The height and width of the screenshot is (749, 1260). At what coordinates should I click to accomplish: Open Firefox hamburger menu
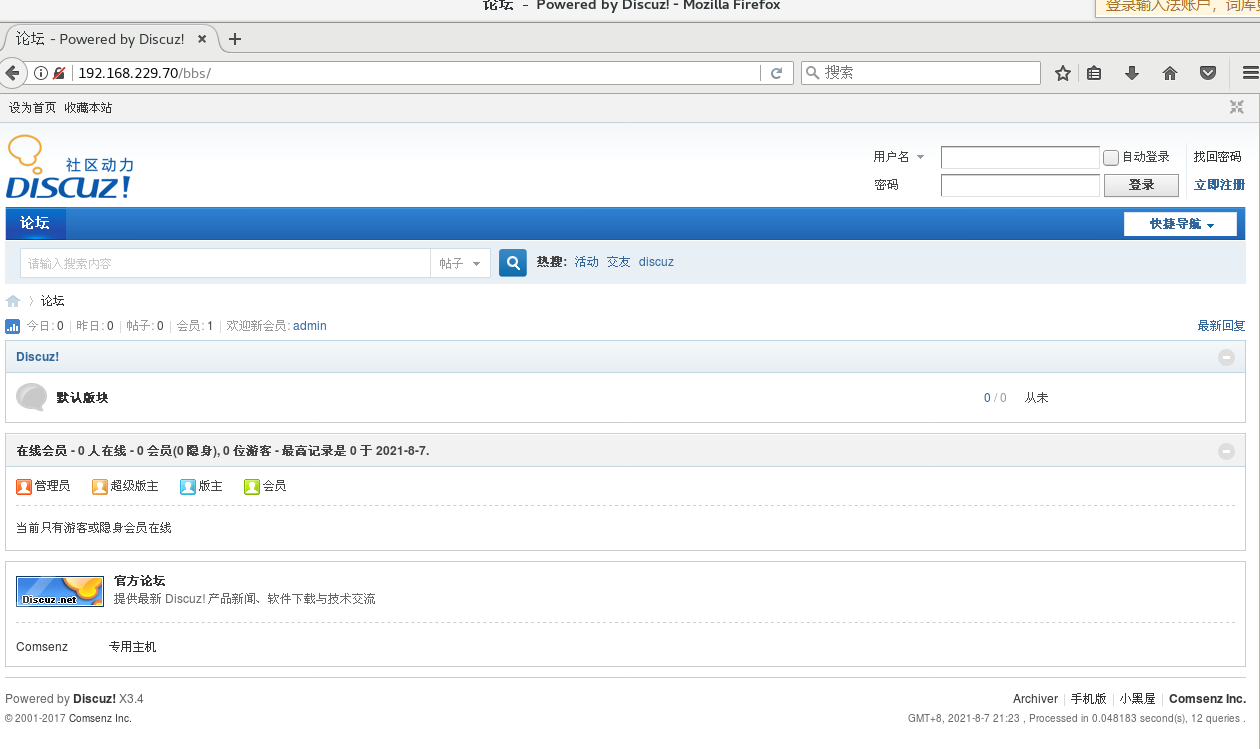tap(1250, 73)
